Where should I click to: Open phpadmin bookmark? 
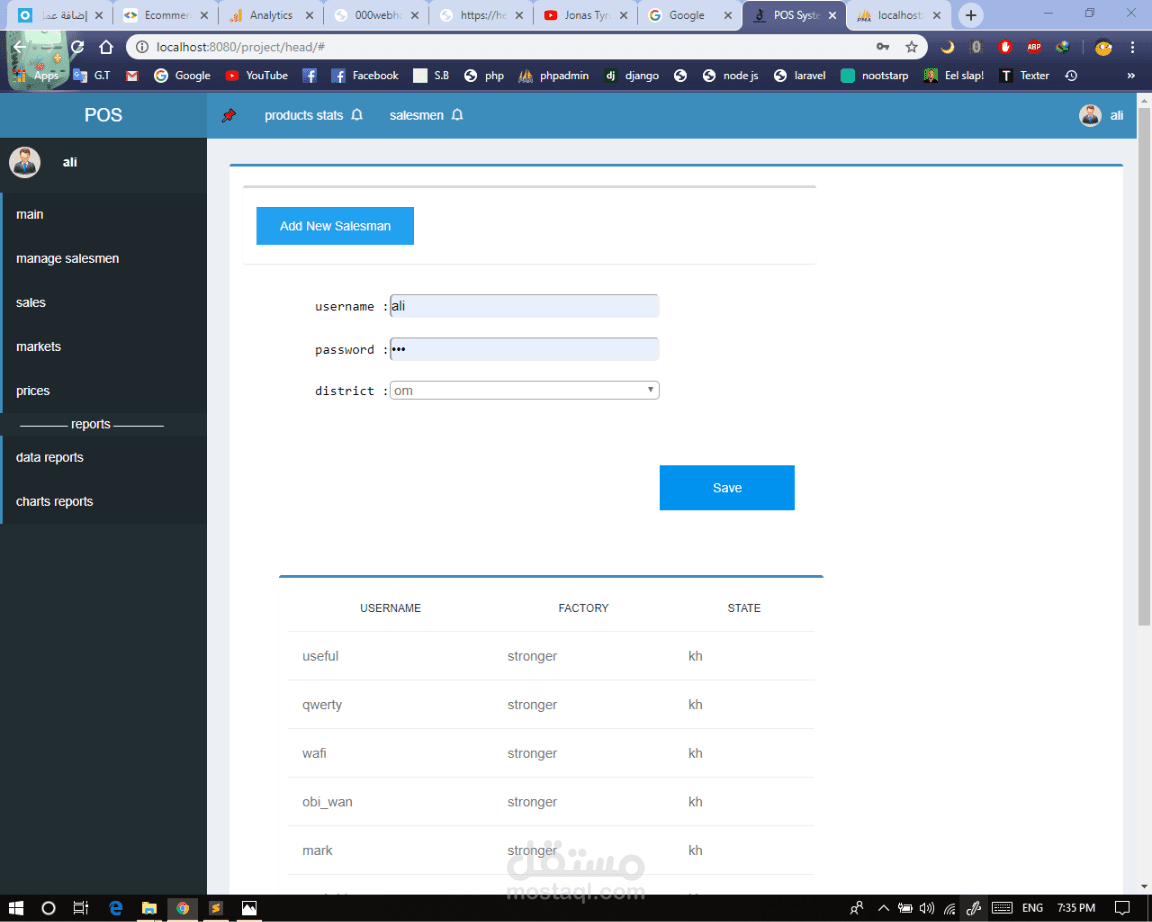(553, 76)
